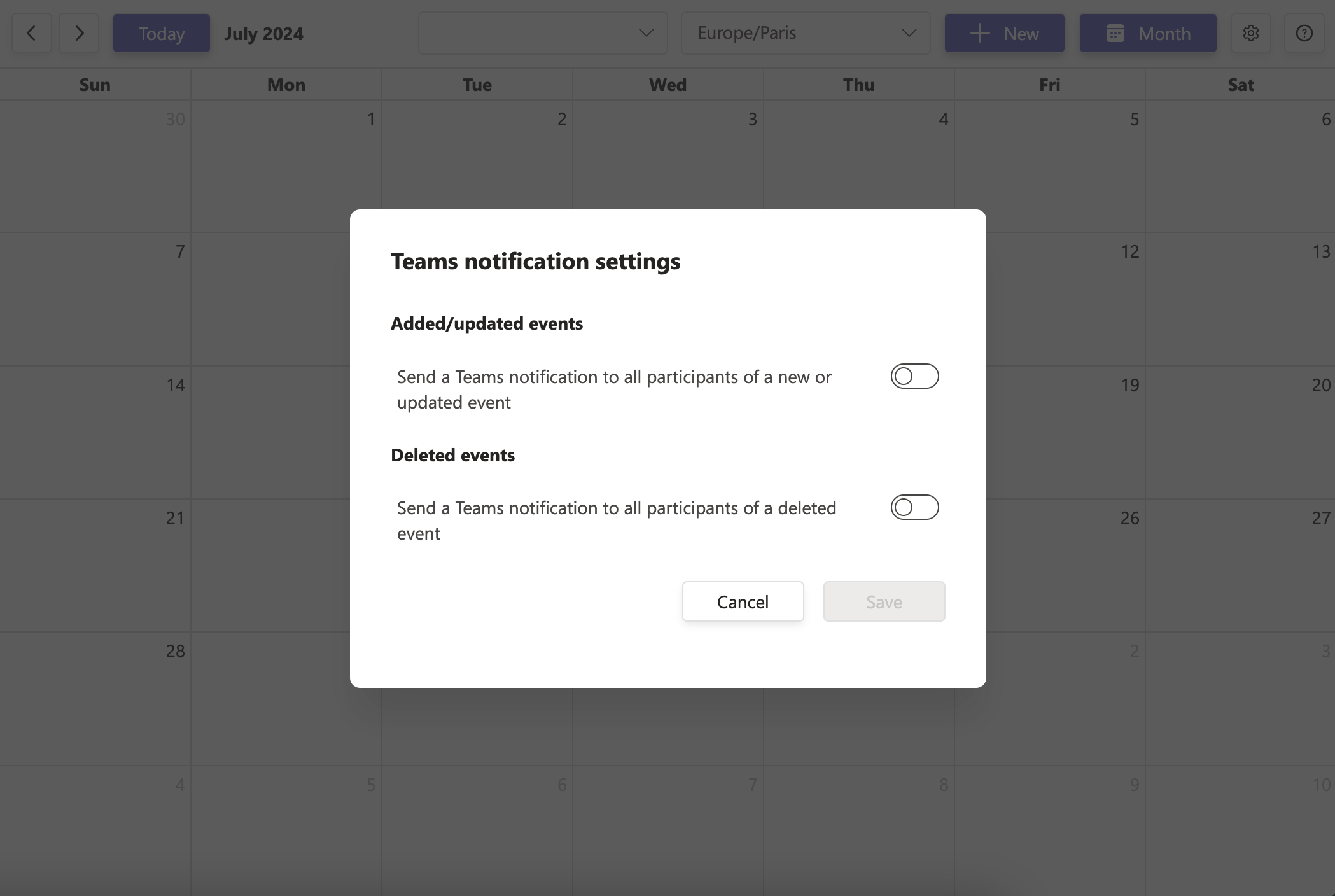
Task: Select the July 19 day cell
Action: 1050,432
